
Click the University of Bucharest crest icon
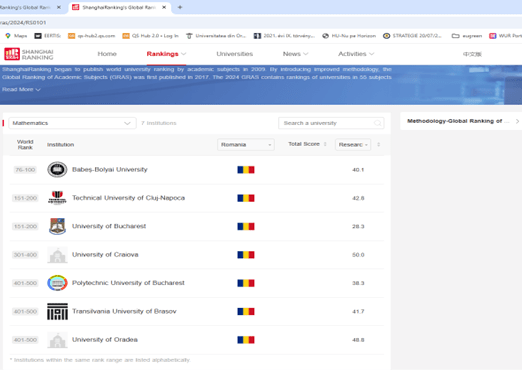coord(57,226)
